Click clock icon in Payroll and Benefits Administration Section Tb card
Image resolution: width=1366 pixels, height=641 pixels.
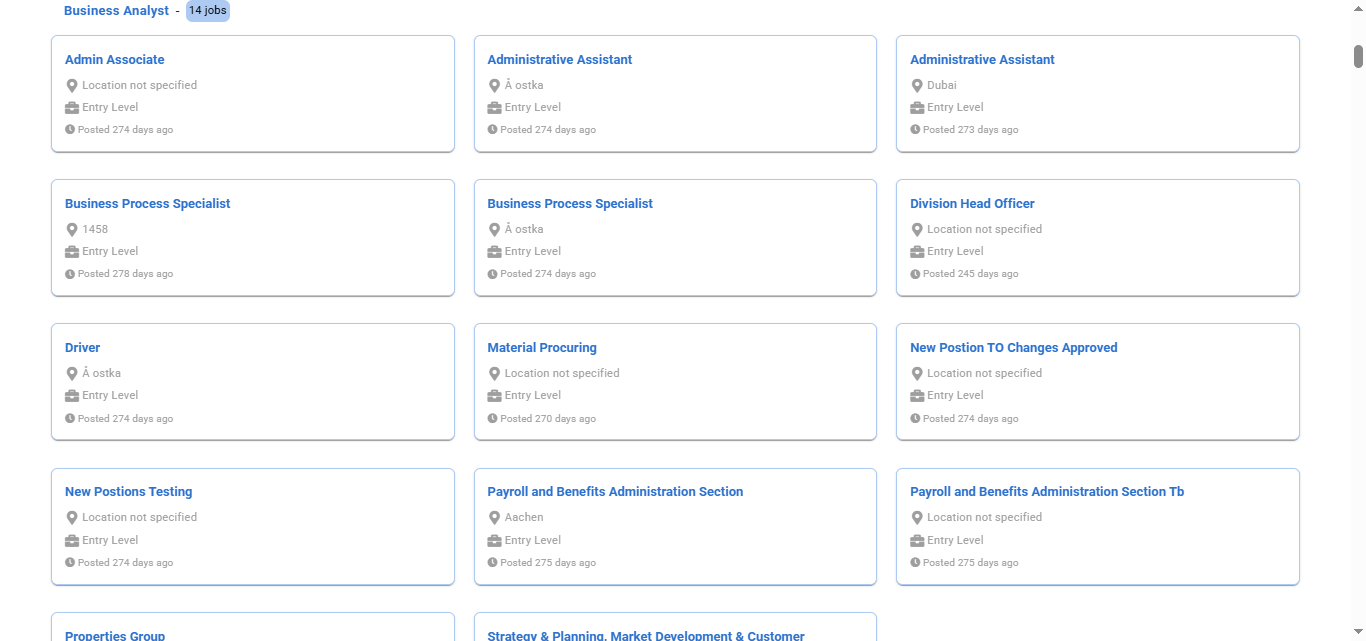coord(915,563)
